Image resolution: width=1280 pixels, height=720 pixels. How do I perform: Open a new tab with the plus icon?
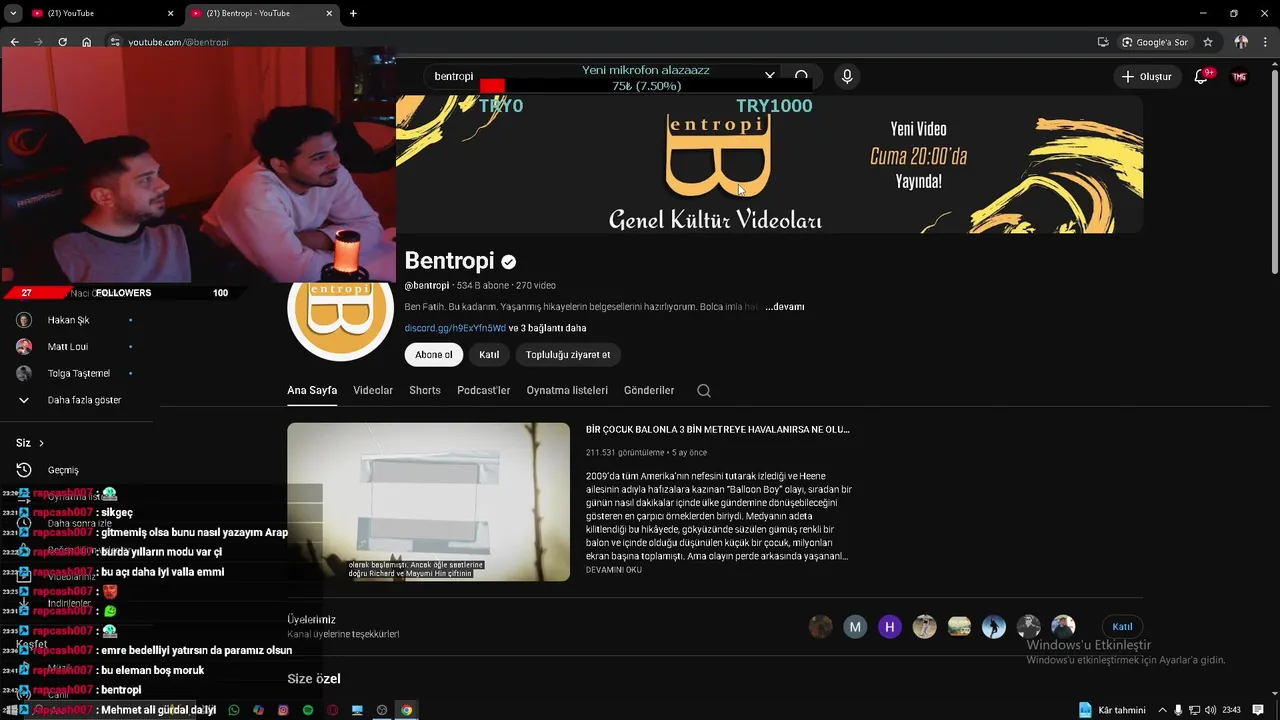click(353, 13)
